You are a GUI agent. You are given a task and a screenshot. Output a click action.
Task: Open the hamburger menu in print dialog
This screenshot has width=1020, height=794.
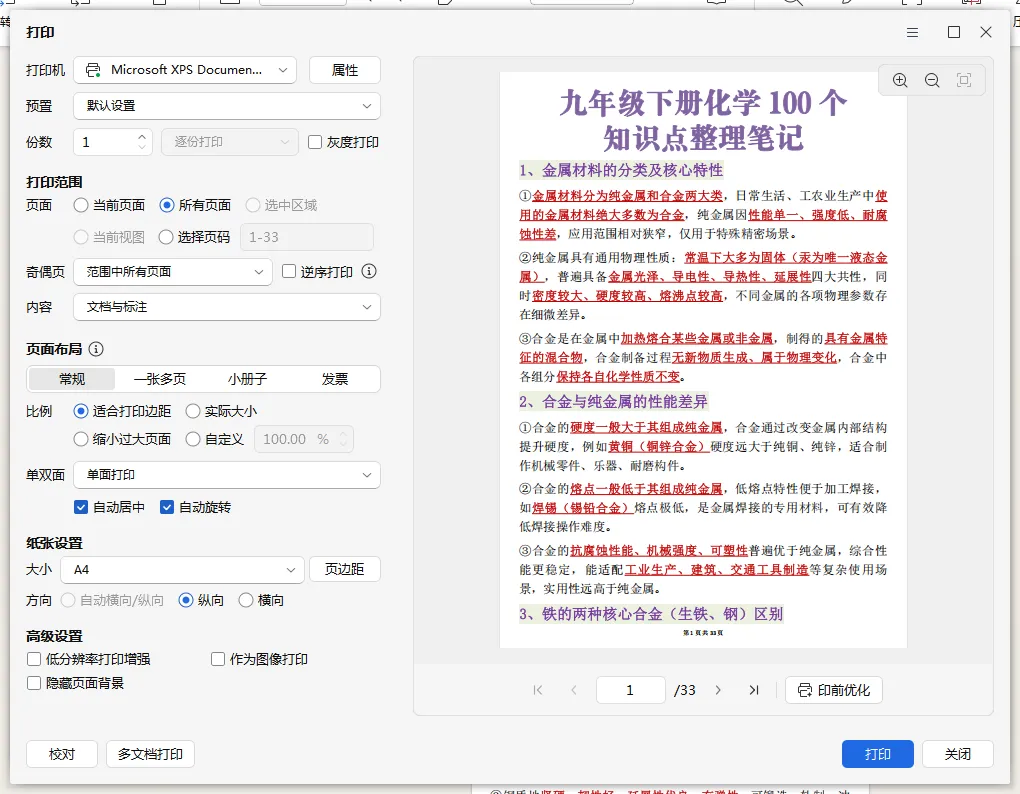pos(912,33)
